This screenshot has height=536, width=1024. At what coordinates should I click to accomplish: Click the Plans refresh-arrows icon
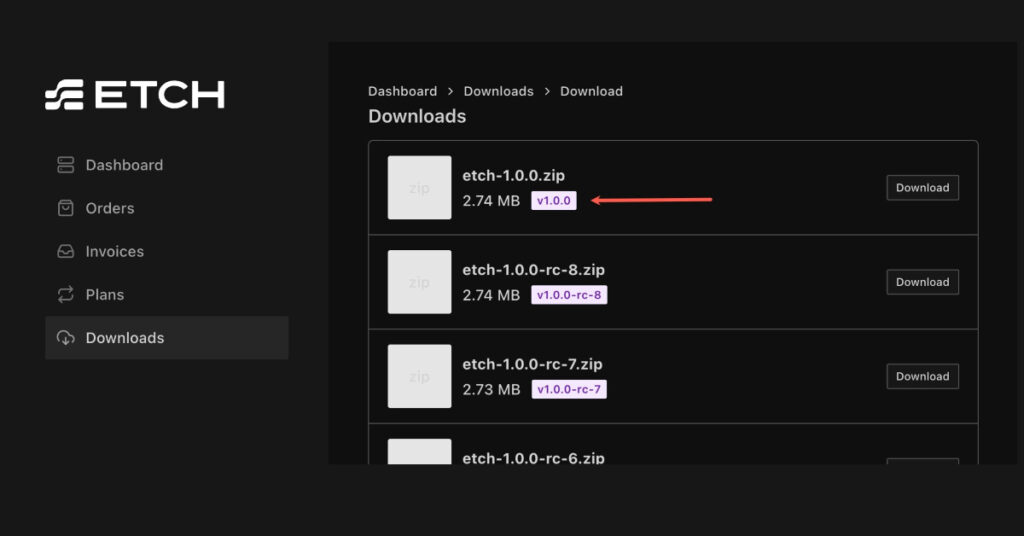point(66,295)
